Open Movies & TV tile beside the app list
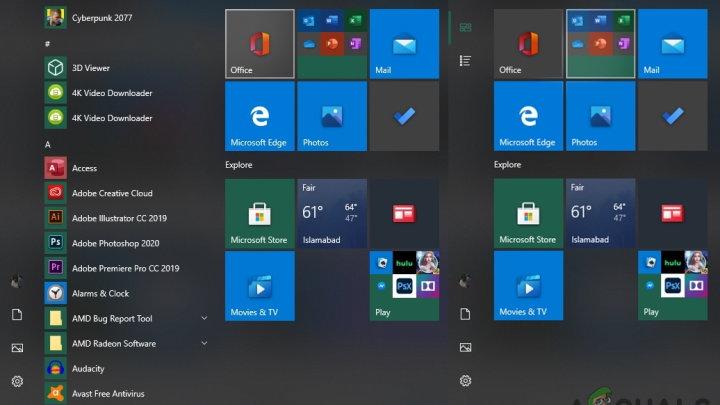The width and height of the screenshot is (720, 405). (260, 286)
